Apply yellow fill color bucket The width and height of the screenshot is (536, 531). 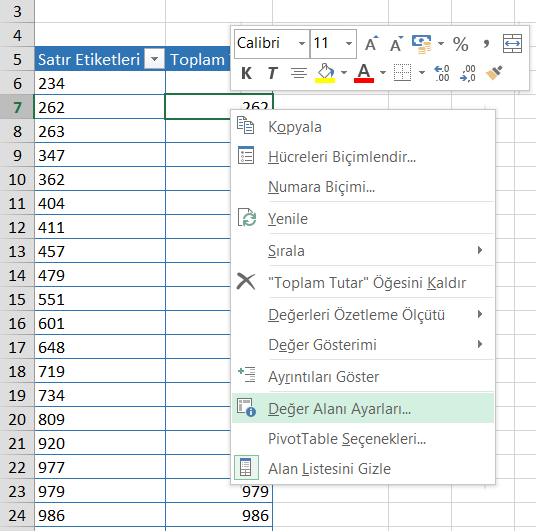pyautogui.click(x=325, y=73)
